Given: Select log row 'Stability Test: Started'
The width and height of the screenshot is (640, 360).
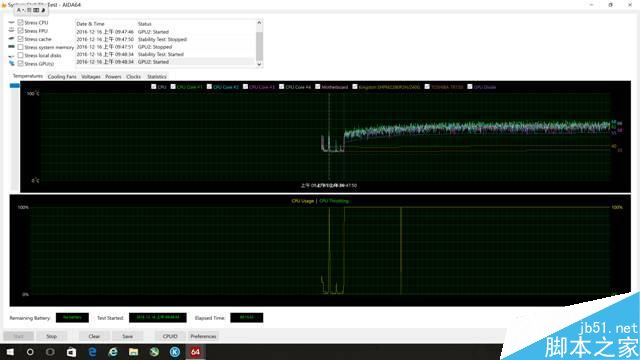Looking at the screenshot, I should click(x=165, y=54).
